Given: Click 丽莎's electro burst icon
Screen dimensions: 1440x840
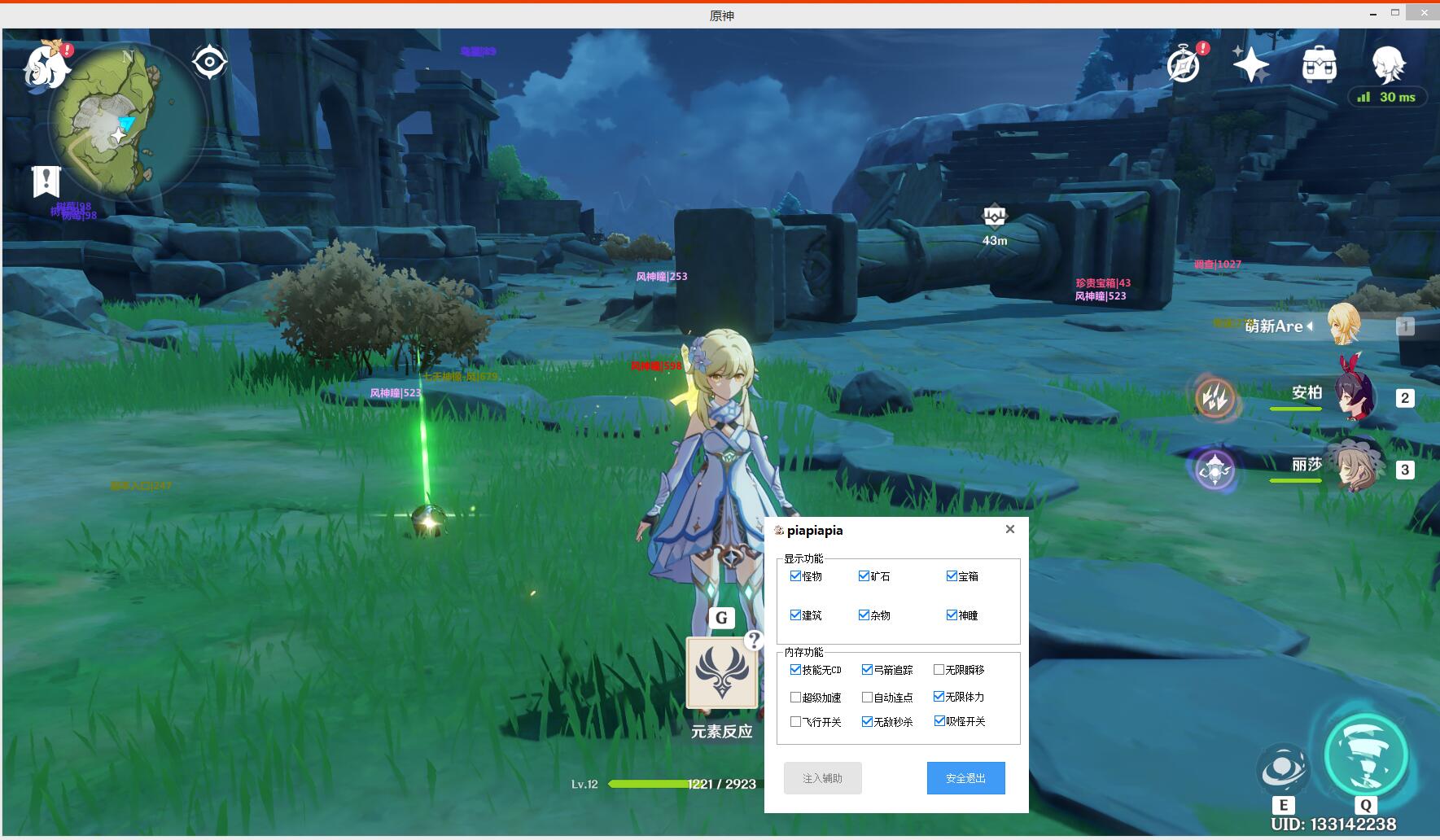Looking at the screenshot, I should click(x=1215, y=470).
